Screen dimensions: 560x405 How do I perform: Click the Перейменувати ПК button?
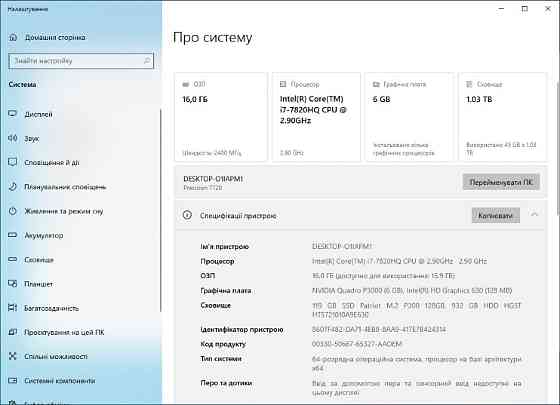501,182
